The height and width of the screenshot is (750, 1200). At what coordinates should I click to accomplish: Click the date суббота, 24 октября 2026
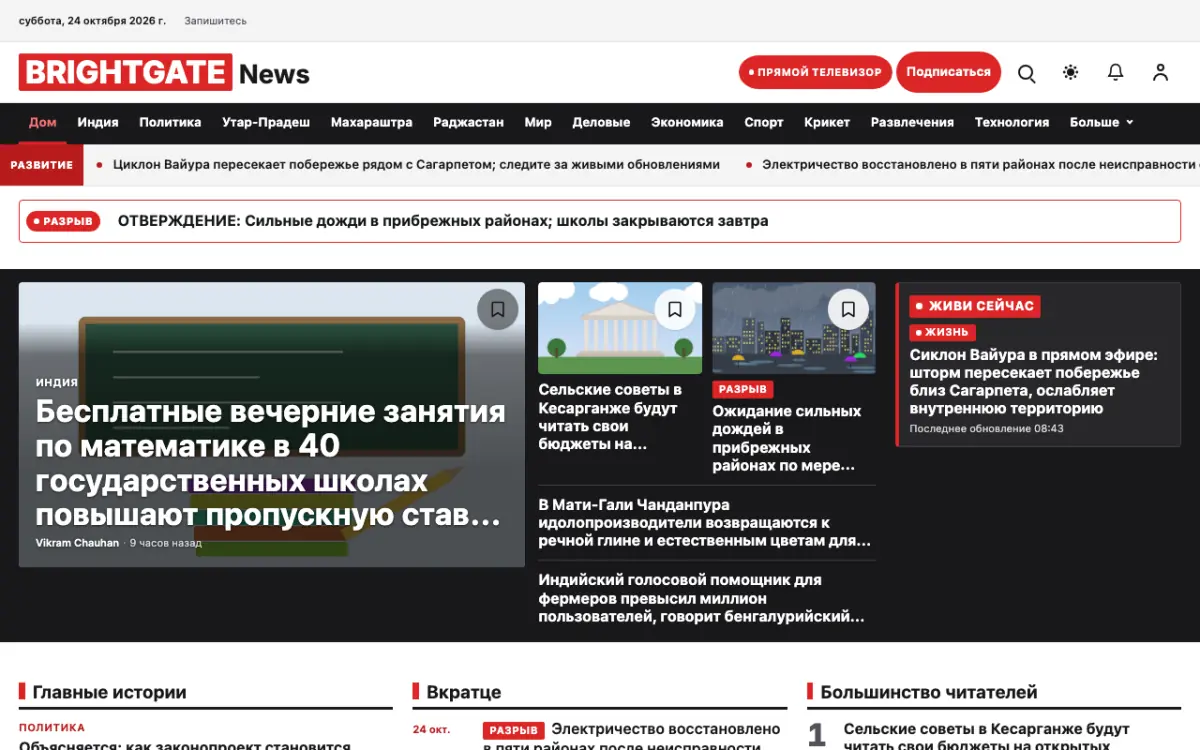(92, 21)
